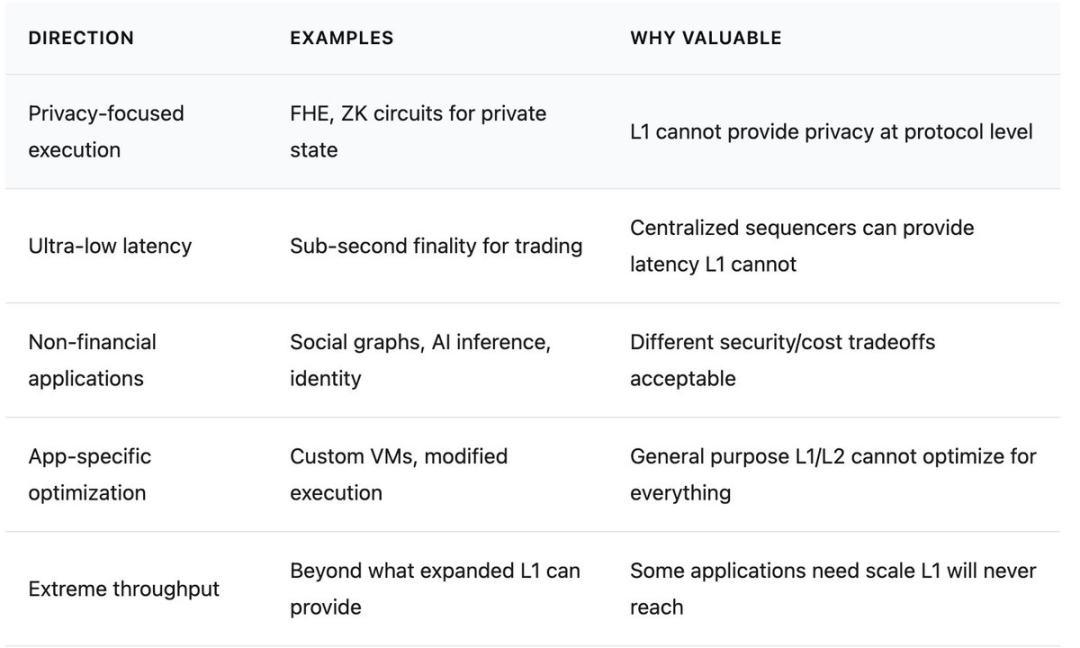The width and height of the screenshot is (1080, 648).
Task: Select 'Beyond what expanded L1 can' text
Action: pos(434,571)
